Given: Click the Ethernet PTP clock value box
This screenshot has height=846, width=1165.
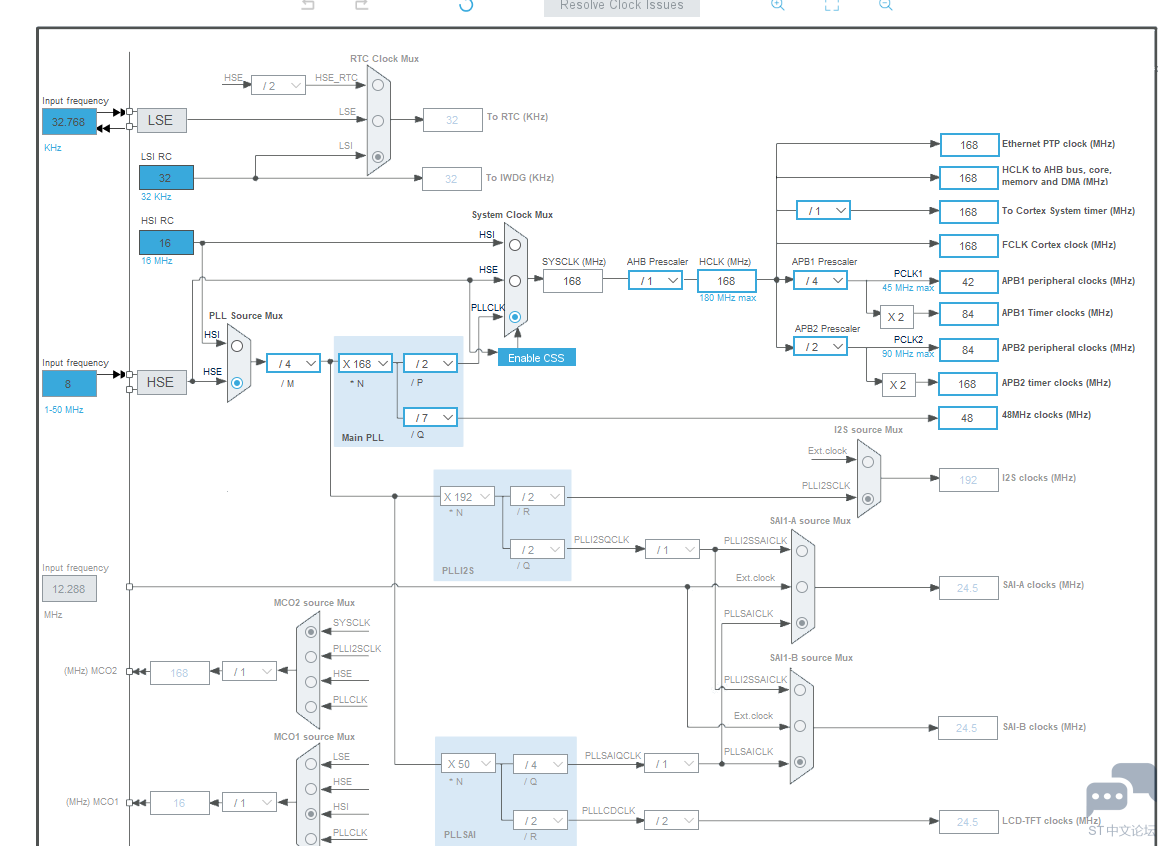Looking at the screenshot, I should [969, 145].
